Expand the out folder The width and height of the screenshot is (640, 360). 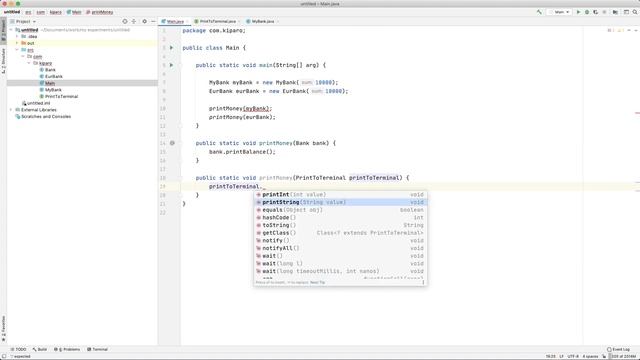[x=17, y=43]
